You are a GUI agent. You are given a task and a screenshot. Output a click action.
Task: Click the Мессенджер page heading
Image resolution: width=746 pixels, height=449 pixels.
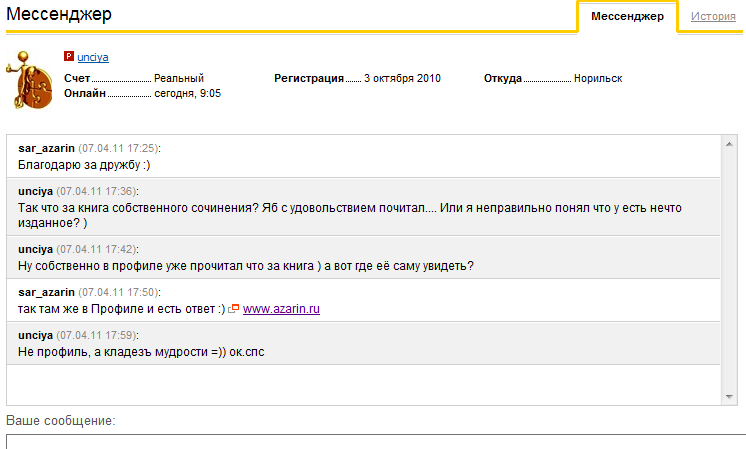click(x=59, y=15)
